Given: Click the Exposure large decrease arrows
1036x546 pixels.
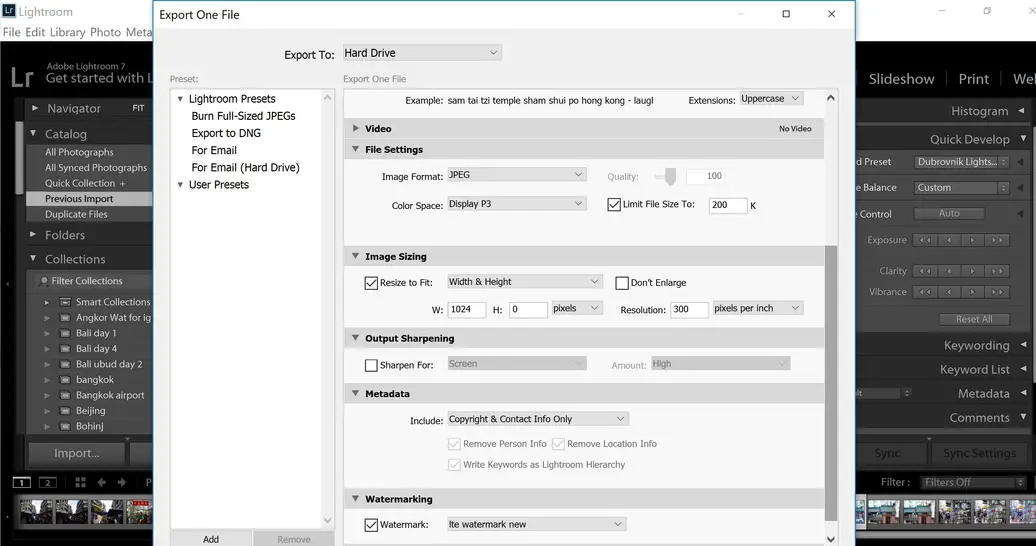Looking at the screenshot, I should coord(925,240).
